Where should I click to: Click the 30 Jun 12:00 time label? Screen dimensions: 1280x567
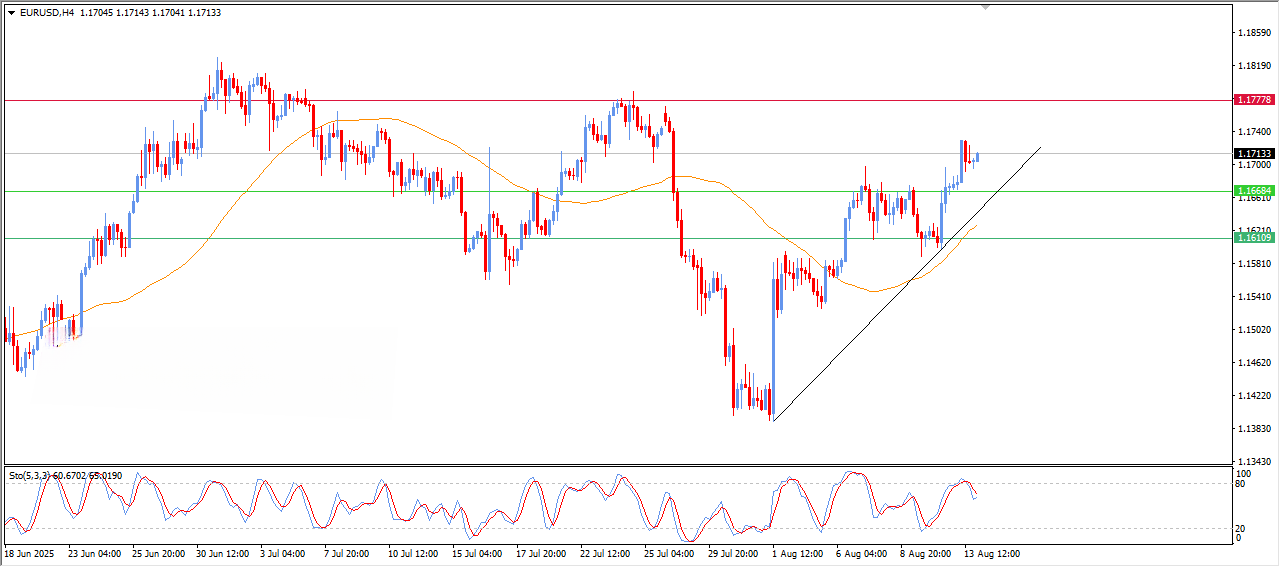click(x=224, y=552)
